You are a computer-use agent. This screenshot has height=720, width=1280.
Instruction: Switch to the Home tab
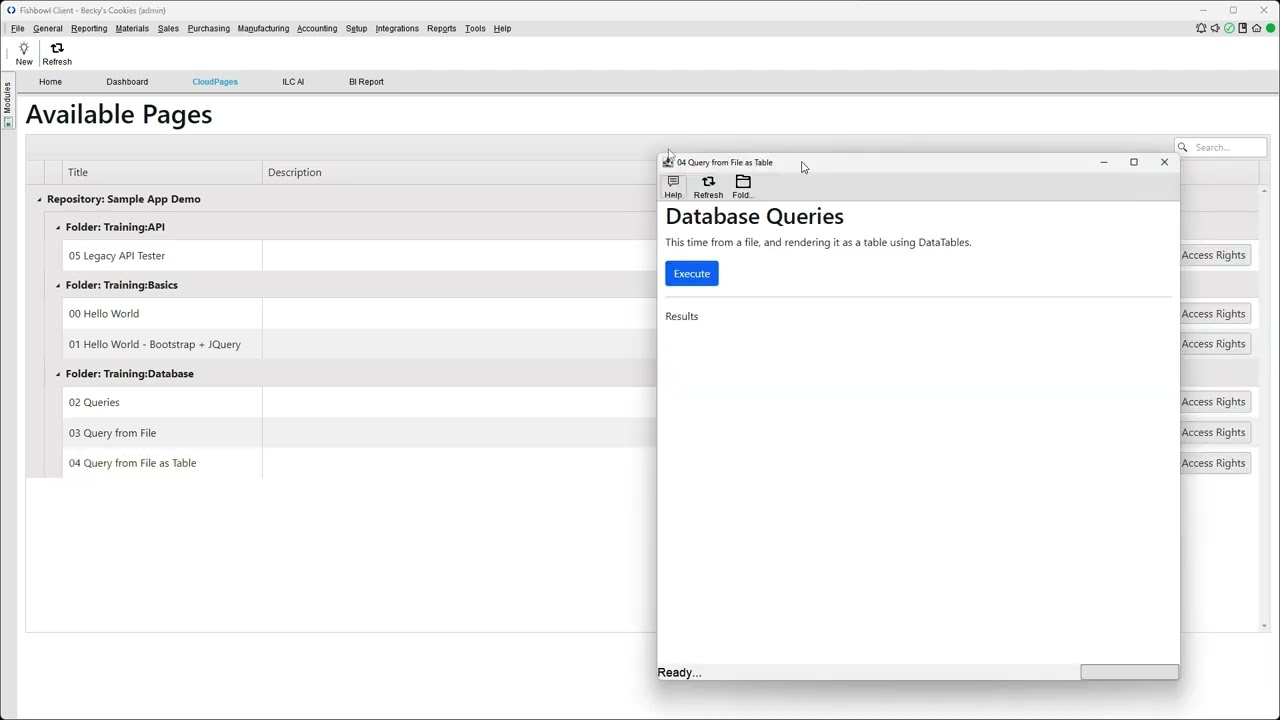[x=50, y=82]
